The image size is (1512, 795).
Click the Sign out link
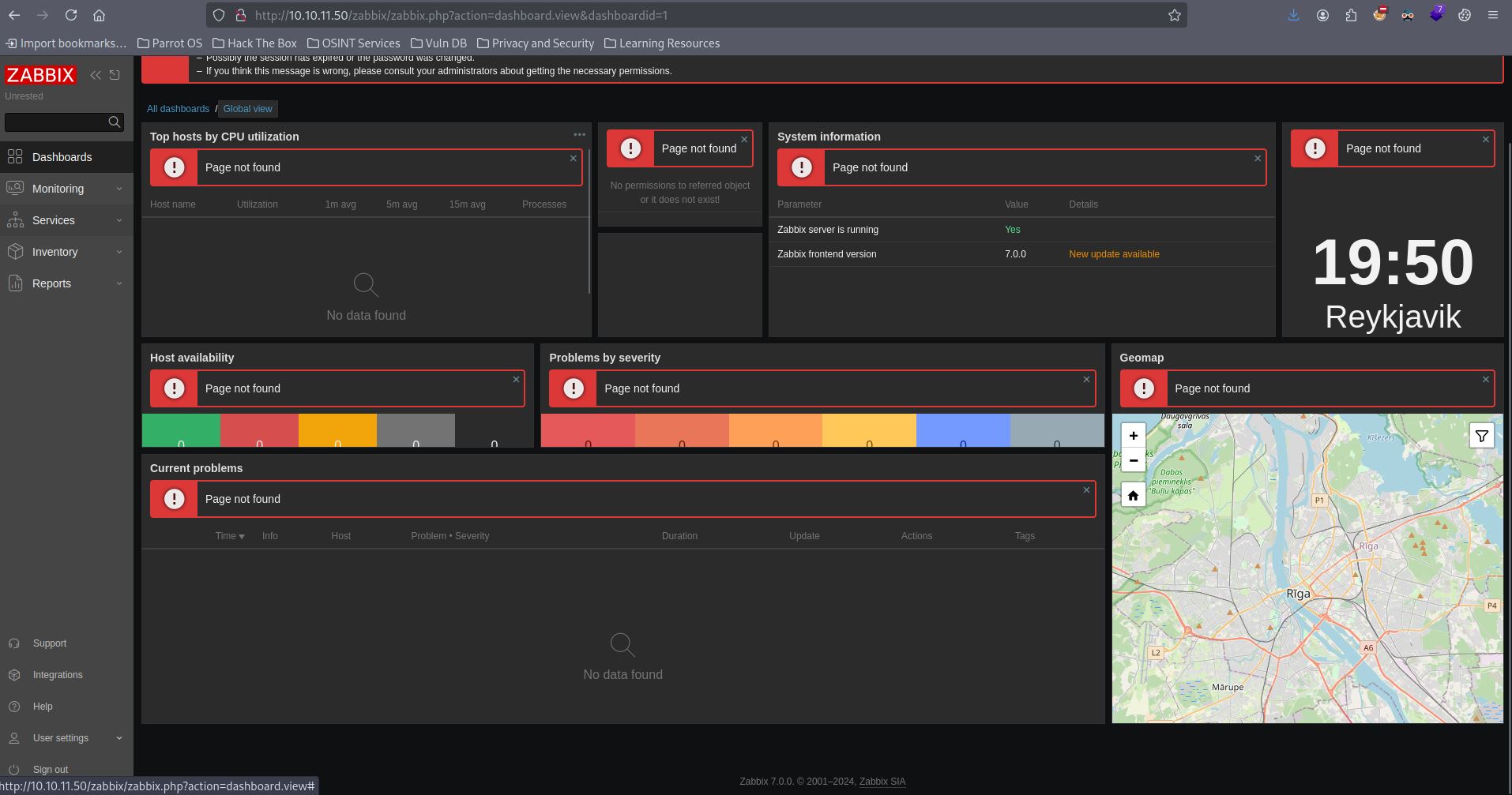[x=51, y=770]
